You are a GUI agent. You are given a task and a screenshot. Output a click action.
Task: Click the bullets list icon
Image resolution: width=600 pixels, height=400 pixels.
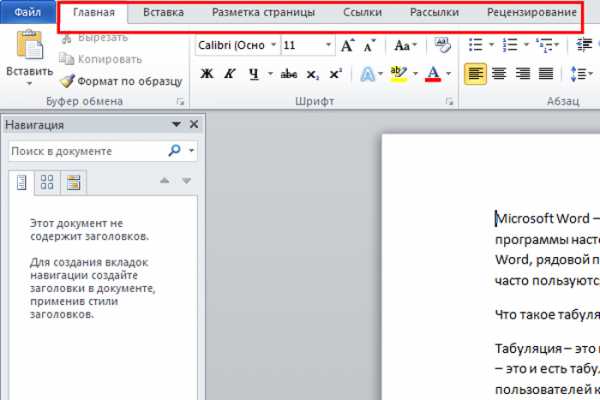[x=476, y=45]
